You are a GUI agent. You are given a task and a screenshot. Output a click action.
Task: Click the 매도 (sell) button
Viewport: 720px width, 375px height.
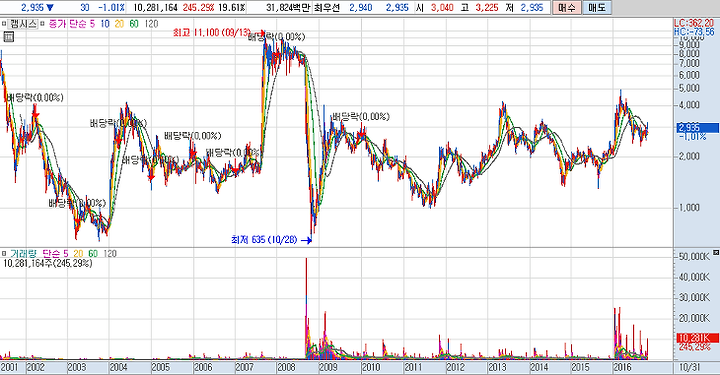pyautogui.click(x=597, y=7)
